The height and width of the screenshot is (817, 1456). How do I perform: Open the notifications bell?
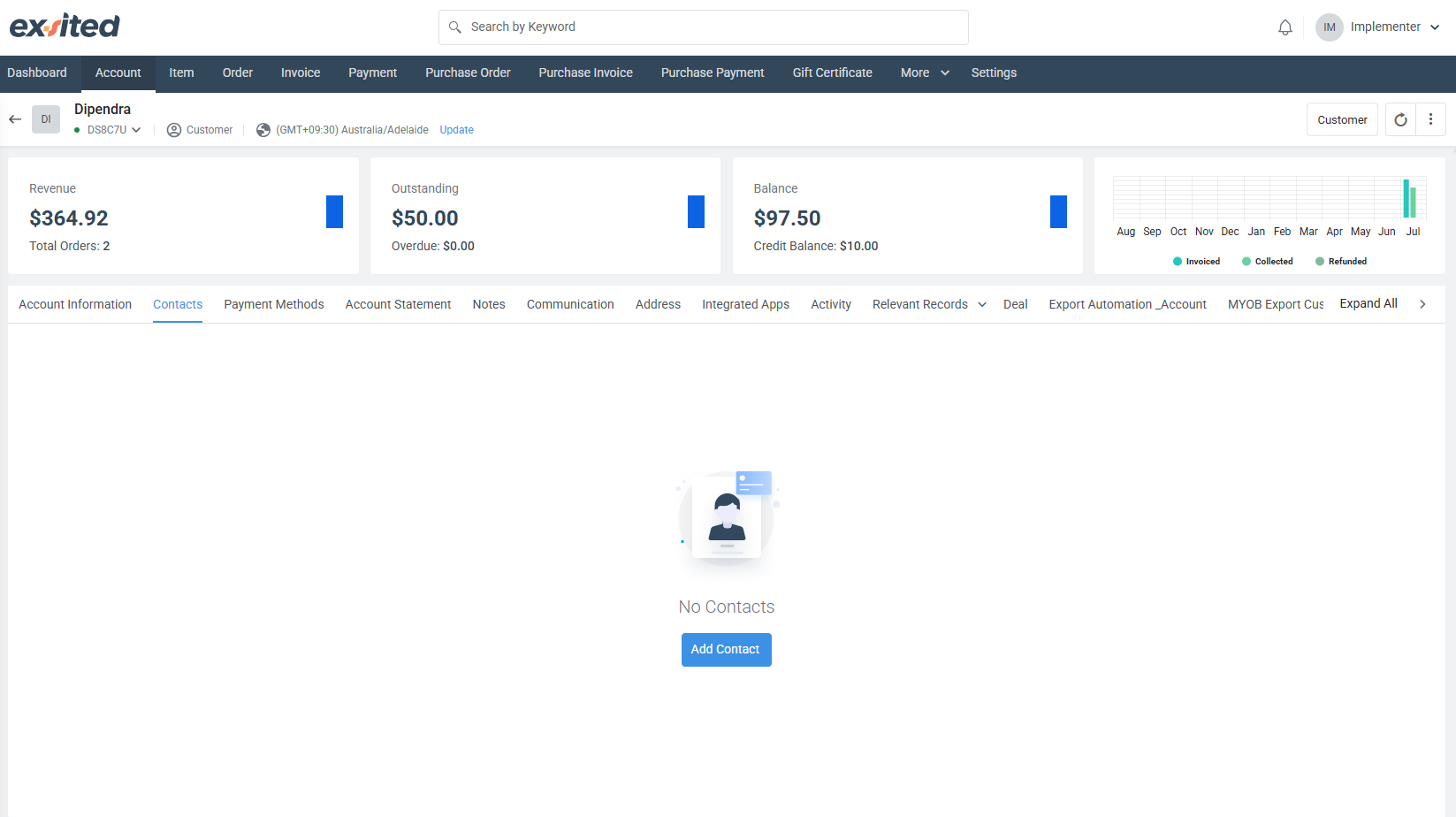(x=1285, y=27)
